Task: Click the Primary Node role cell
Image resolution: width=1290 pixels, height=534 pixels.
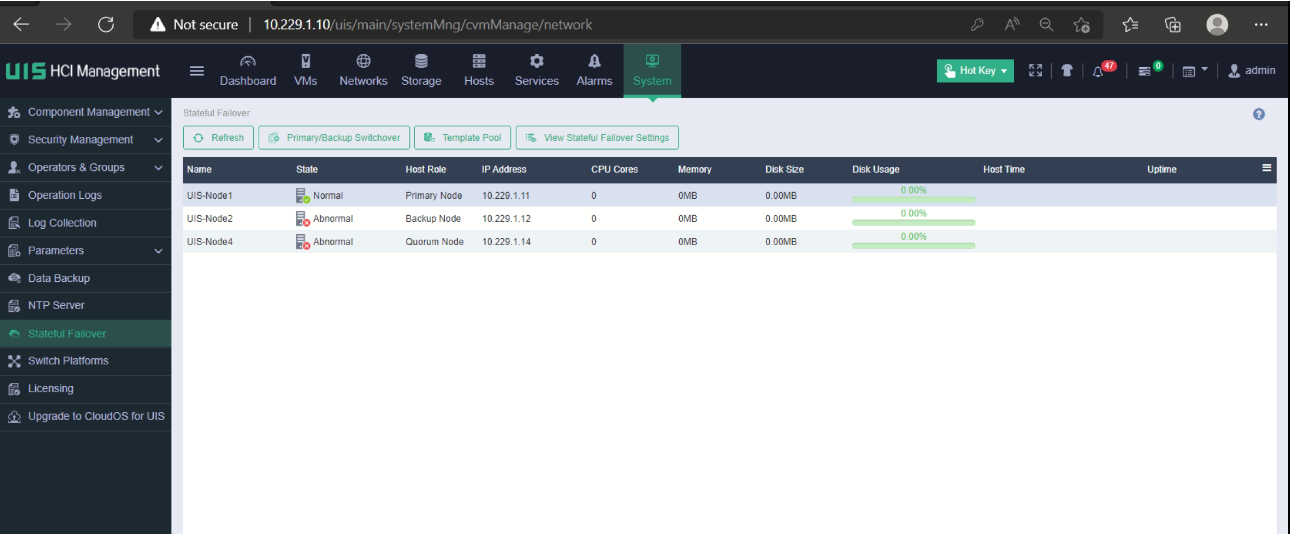Action: [434, 196]
